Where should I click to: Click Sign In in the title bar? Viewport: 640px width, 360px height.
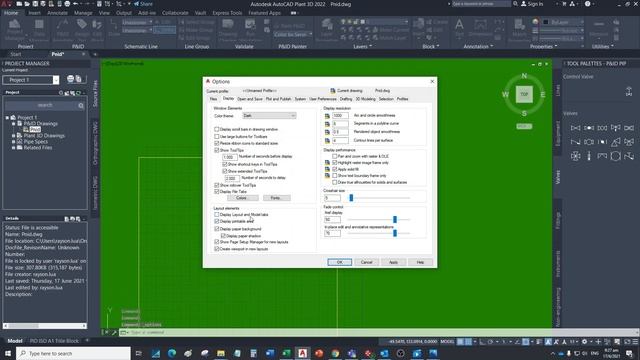pos(532,4)
